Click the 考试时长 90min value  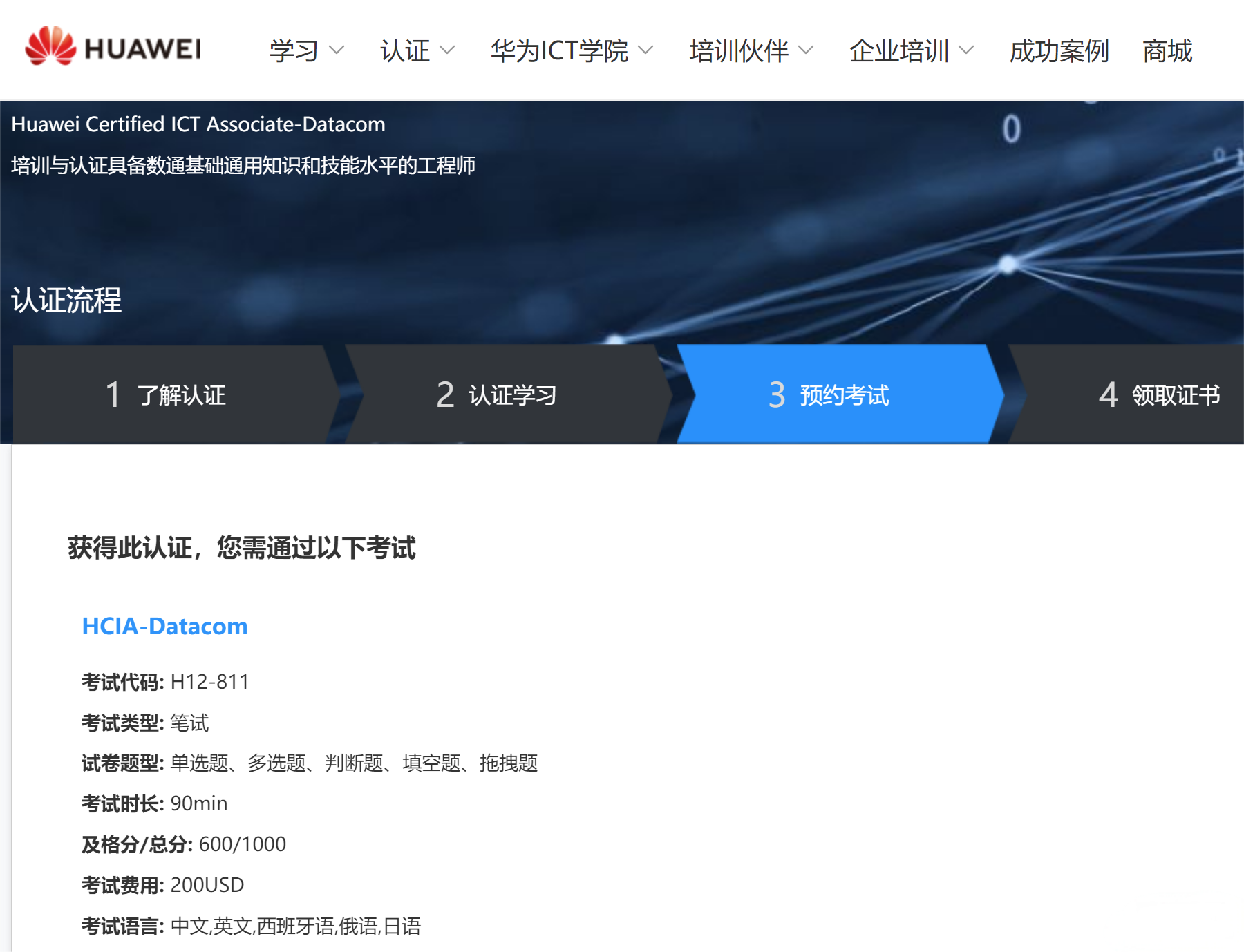tap(199, 803)
